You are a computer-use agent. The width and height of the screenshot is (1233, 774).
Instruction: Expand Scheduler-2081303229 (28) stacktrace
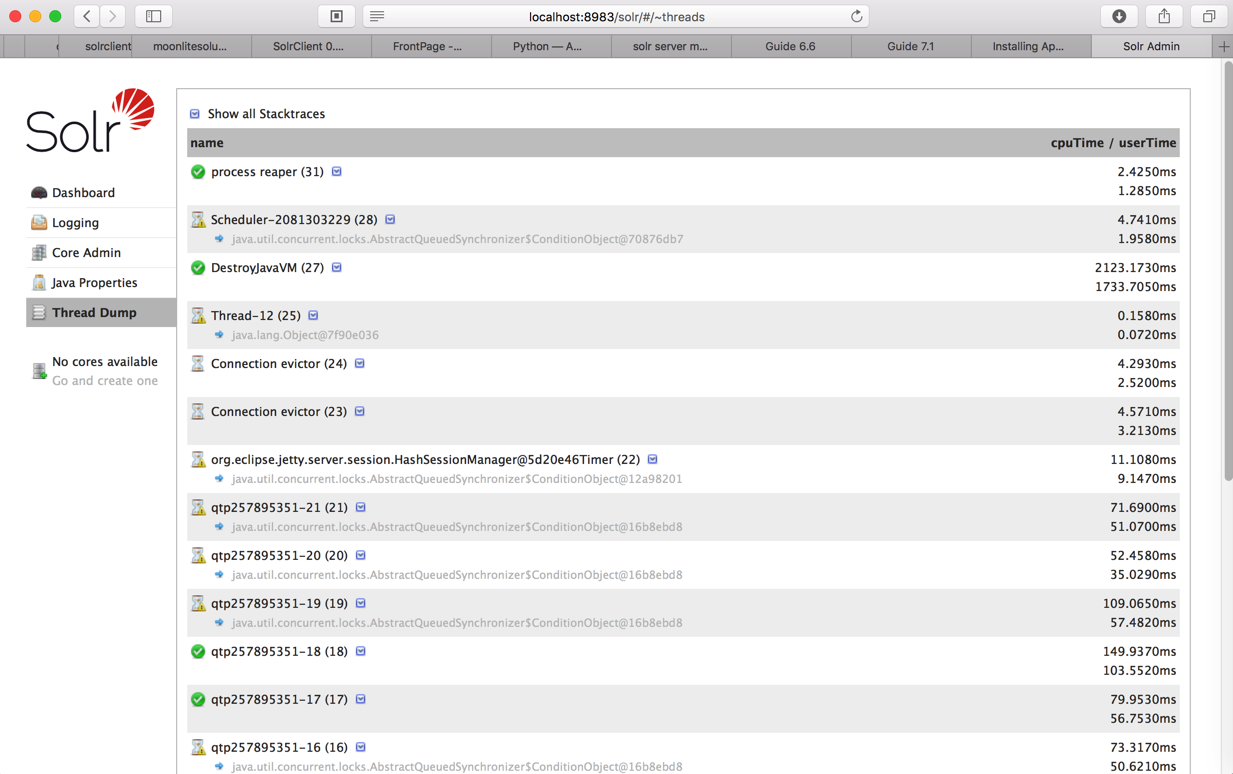tap(391, 220)
